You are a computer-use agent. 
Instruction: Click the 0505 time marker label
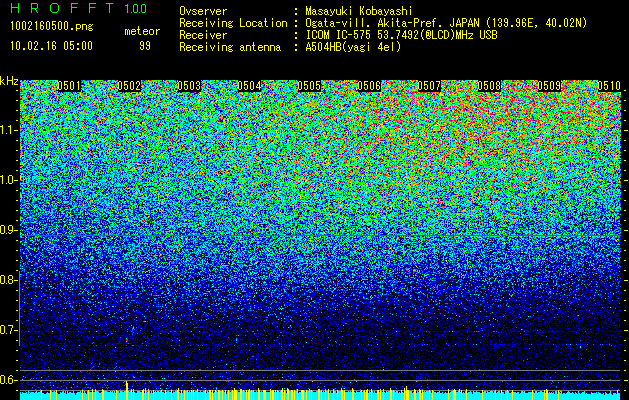click(x=309, y=86)
